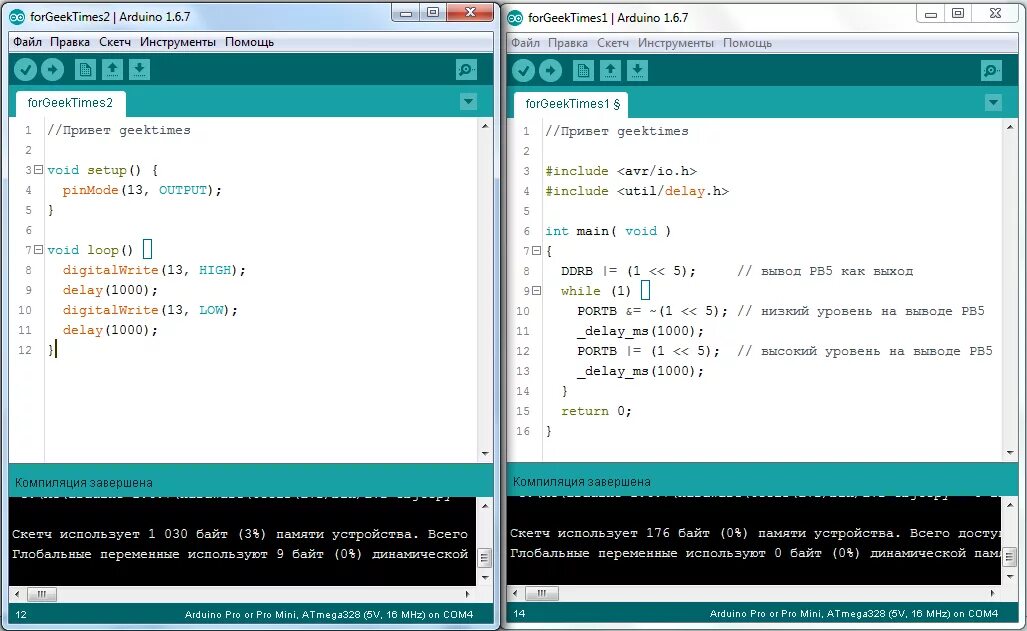The height and width of the screenshot is (631, 1027).
Task: Click editor scroll down arrow in forGeekTimes2
Action: [x=485, y=453]
